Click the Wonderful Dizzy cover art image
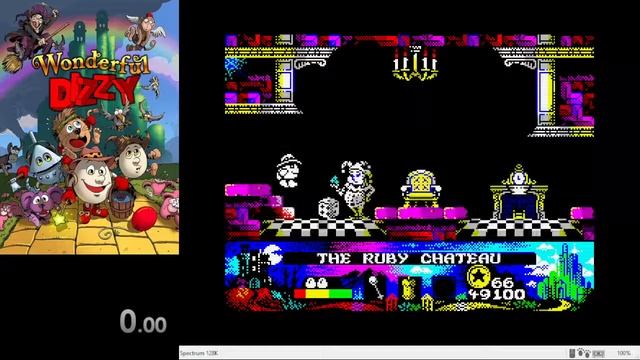The image size is (640, 360). tap(89, 127)
